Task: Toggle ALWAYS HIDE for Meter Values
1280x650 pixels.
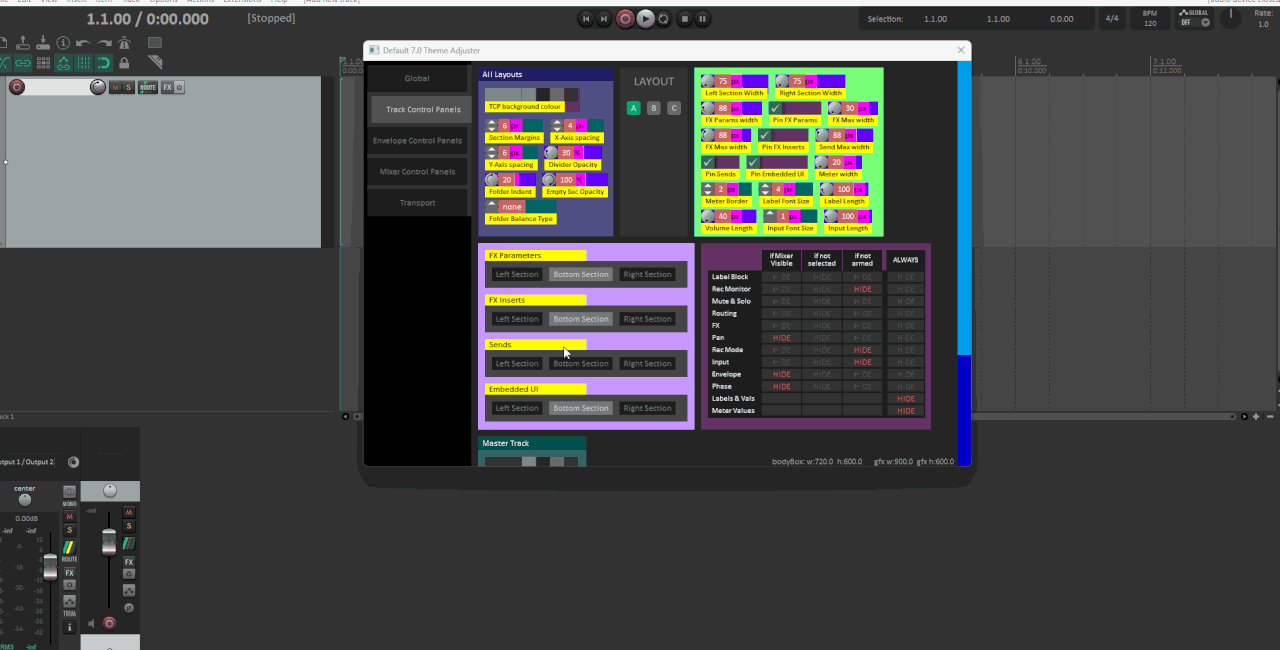Action: tap(905, 410)
